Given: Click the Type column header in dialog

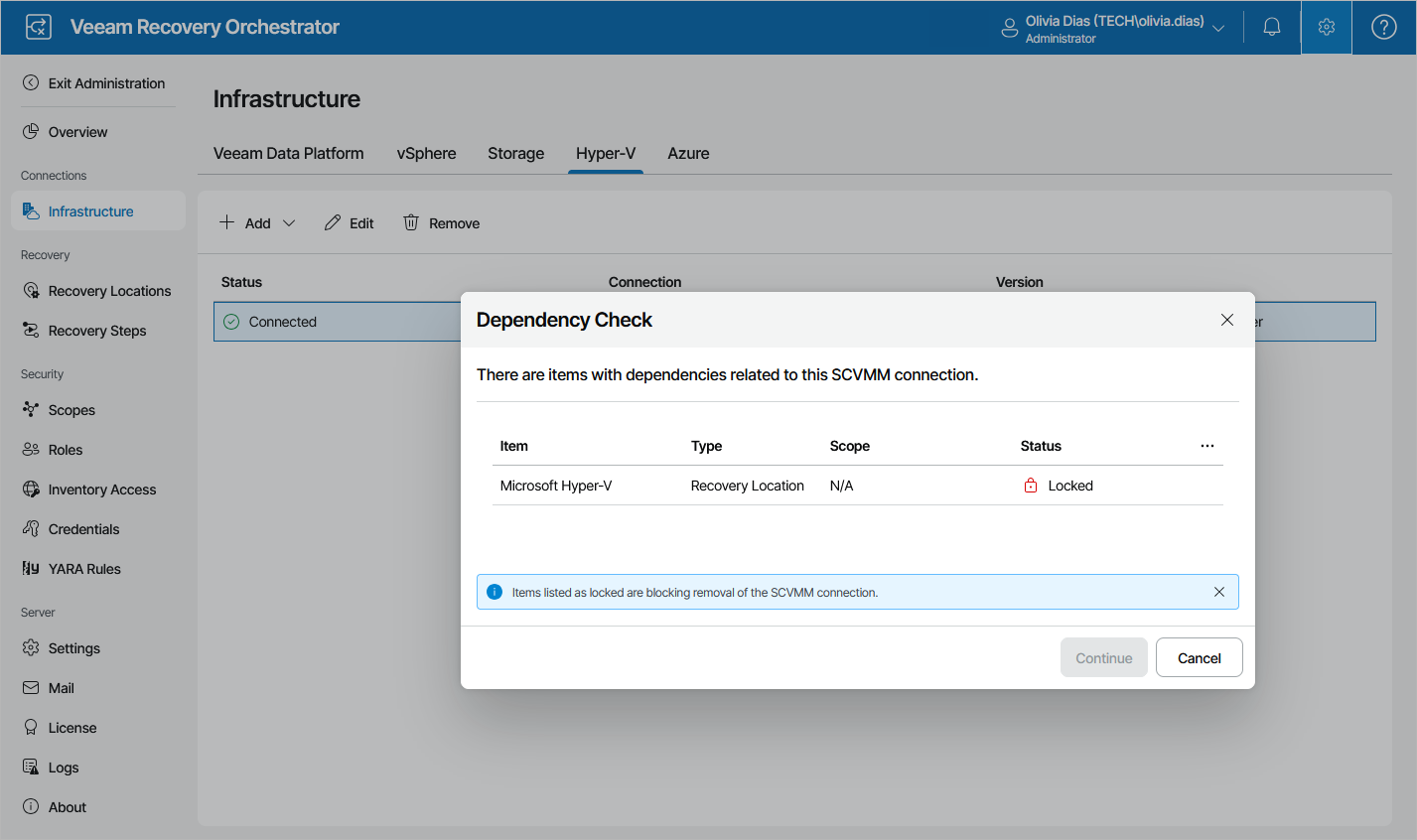Looking at the screenshot, I should [707, 446].
